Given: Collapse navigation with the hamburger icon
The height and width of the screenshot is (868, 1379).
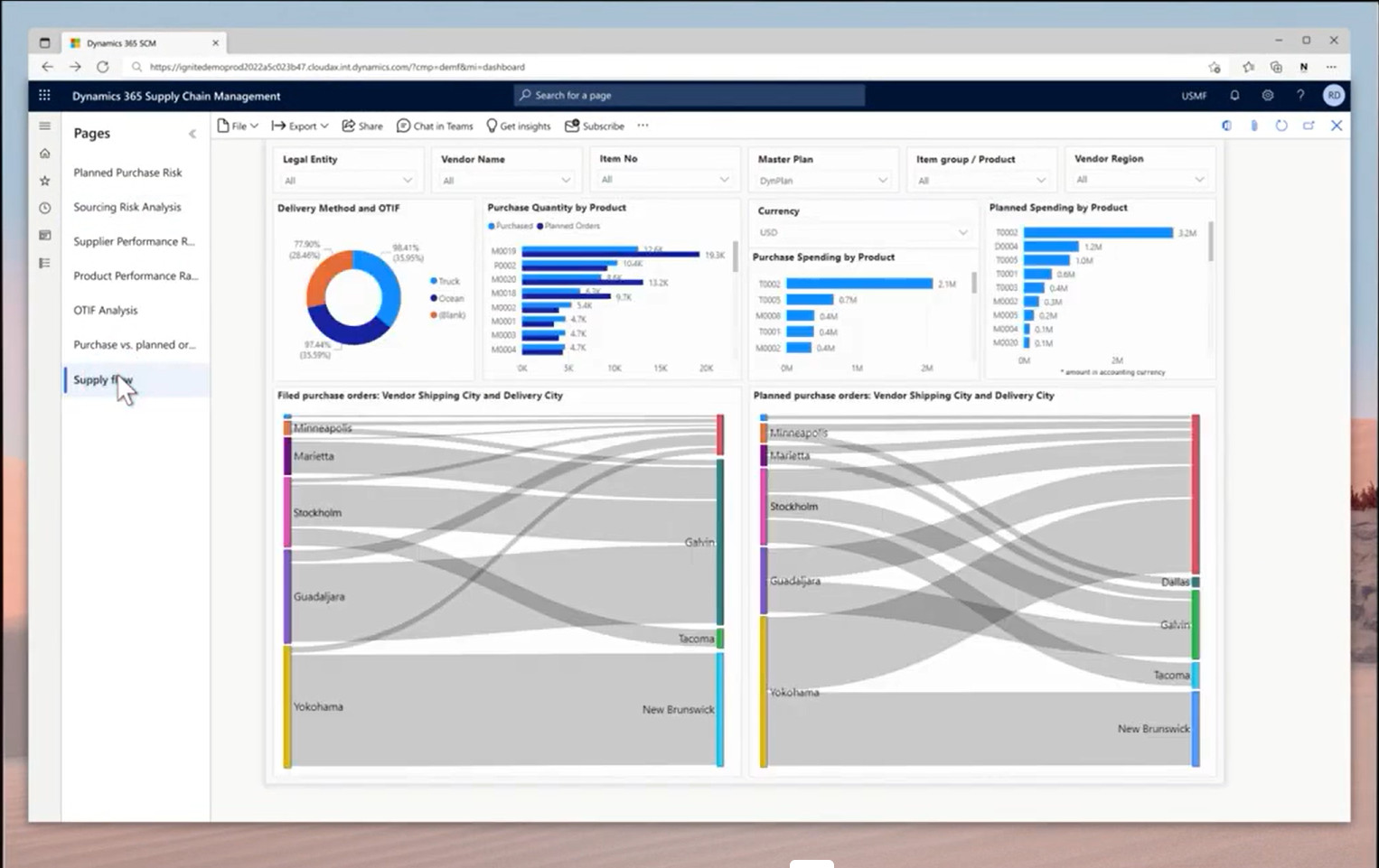Looking at the screenshot, I should pyautogui.click(x=43, y=126).
